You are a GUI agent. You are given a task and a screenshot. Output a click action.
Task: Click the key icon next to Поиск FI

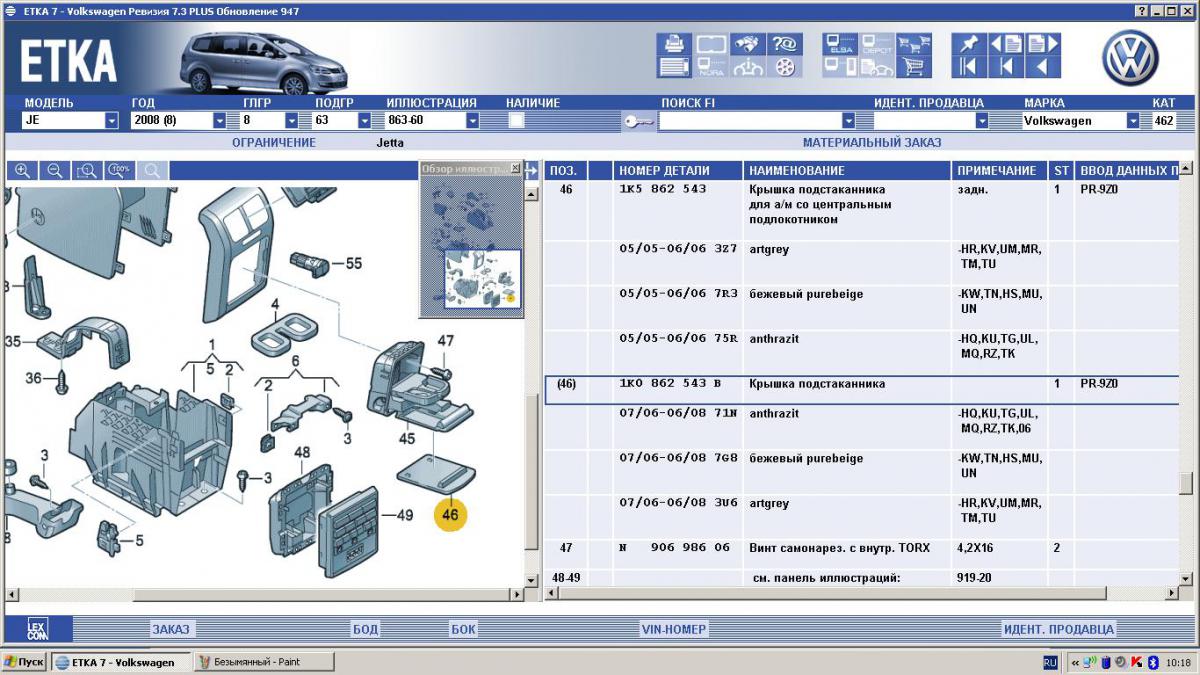639,121
